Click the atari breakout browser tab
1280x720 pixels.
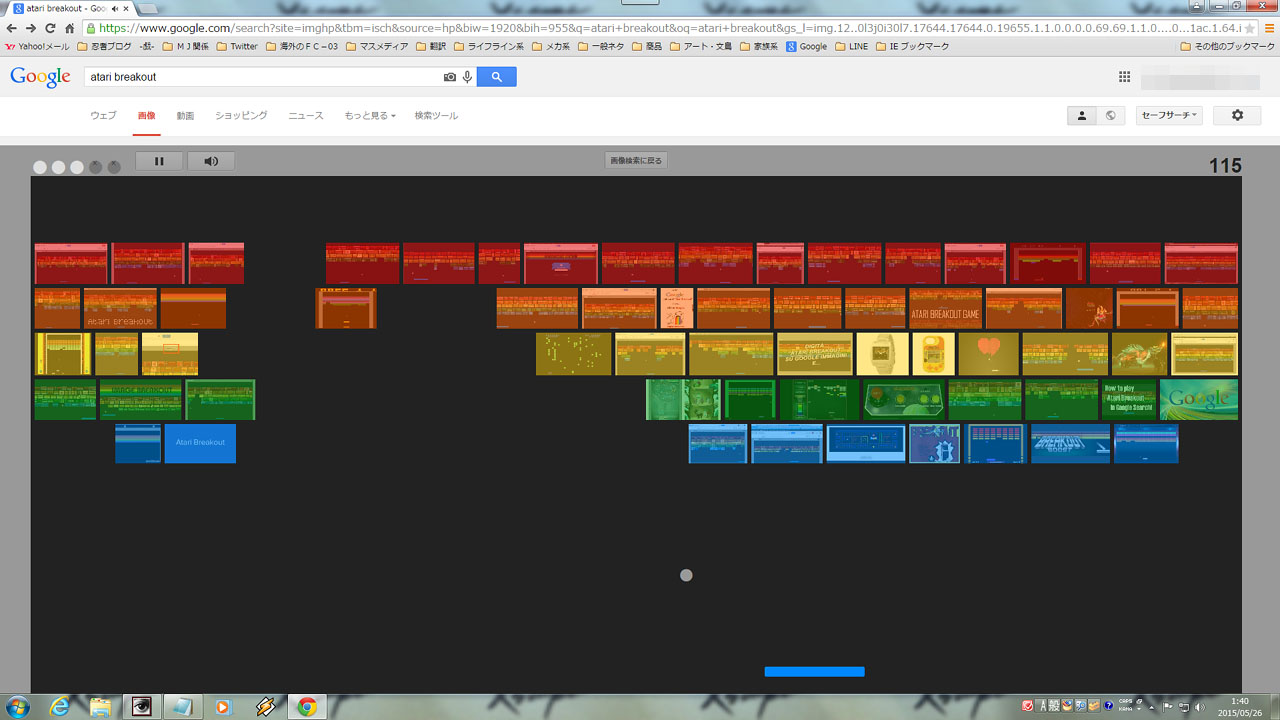(x=68, y=8)
